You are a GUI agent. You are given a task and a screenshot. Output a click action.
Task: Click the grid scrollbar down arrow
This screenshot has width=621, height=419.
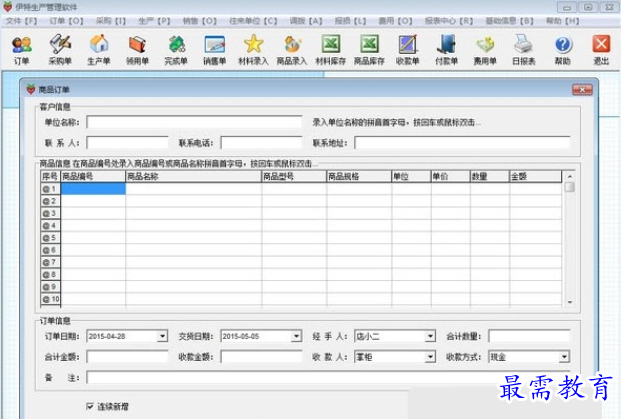click(570, 302)
